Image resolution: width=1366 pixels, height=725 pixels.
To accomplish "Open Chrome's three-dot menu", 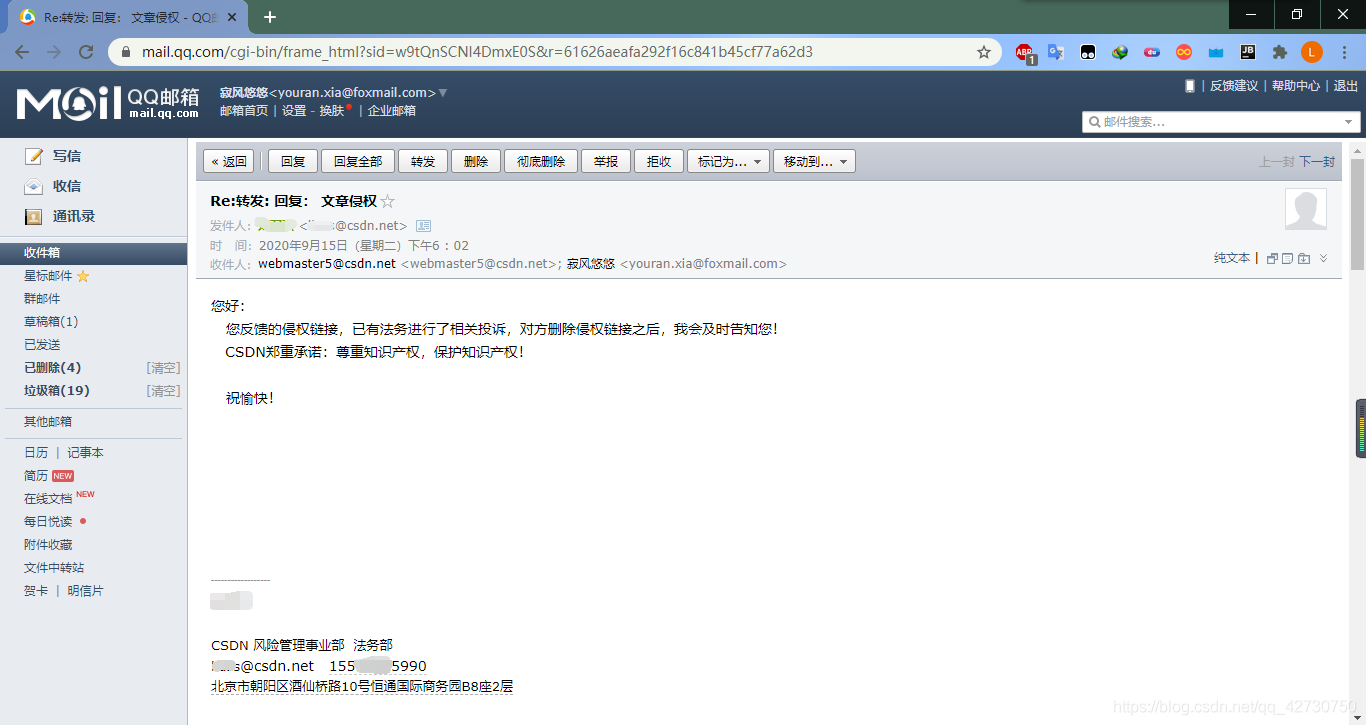I will (x=1344, y=52).
